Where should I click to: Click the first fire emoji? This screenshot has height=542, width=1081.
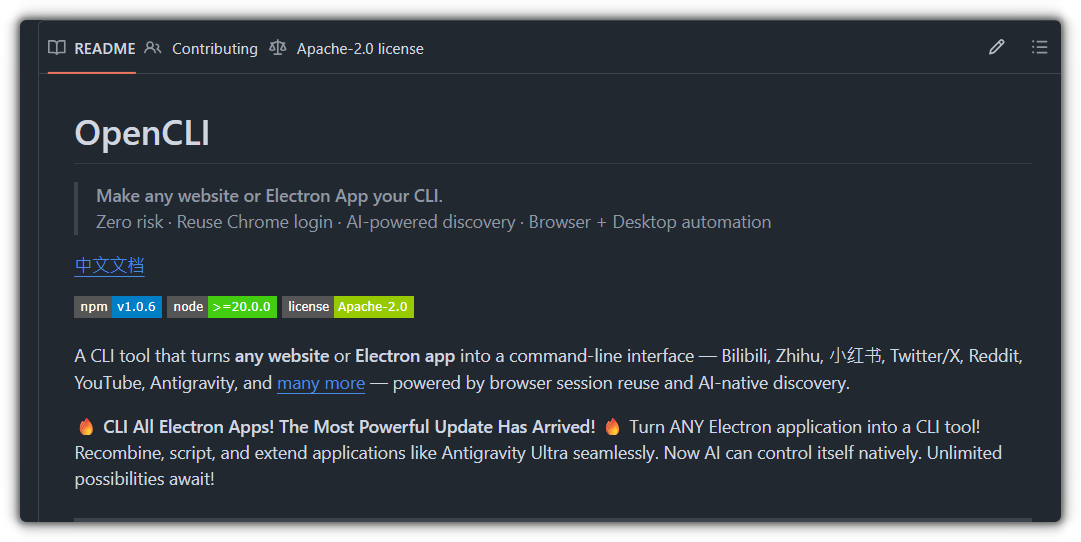86,427
